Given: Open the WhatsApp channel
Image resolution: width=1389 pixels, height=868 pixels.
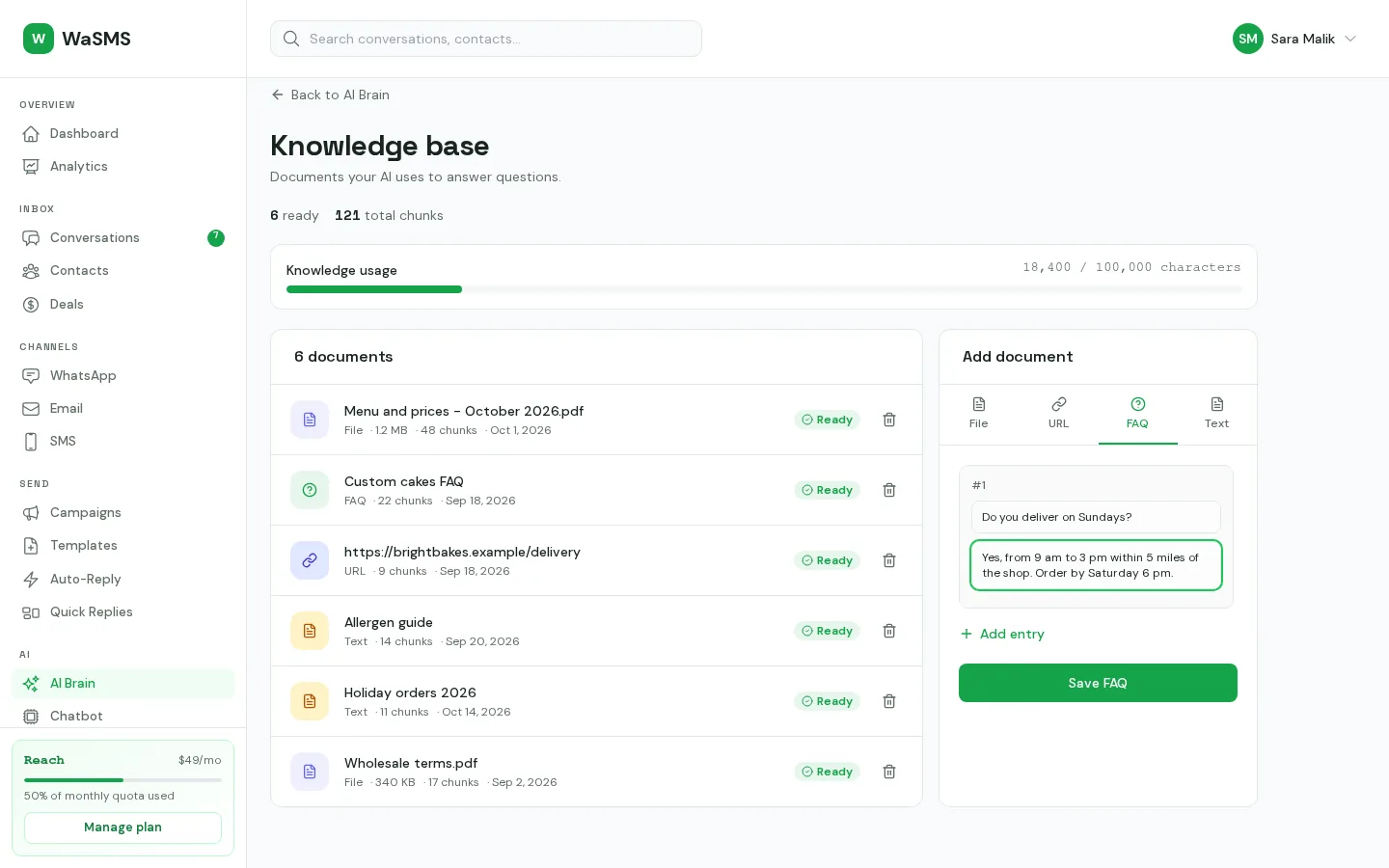Looking at the screenshot, I should (123, 375).
